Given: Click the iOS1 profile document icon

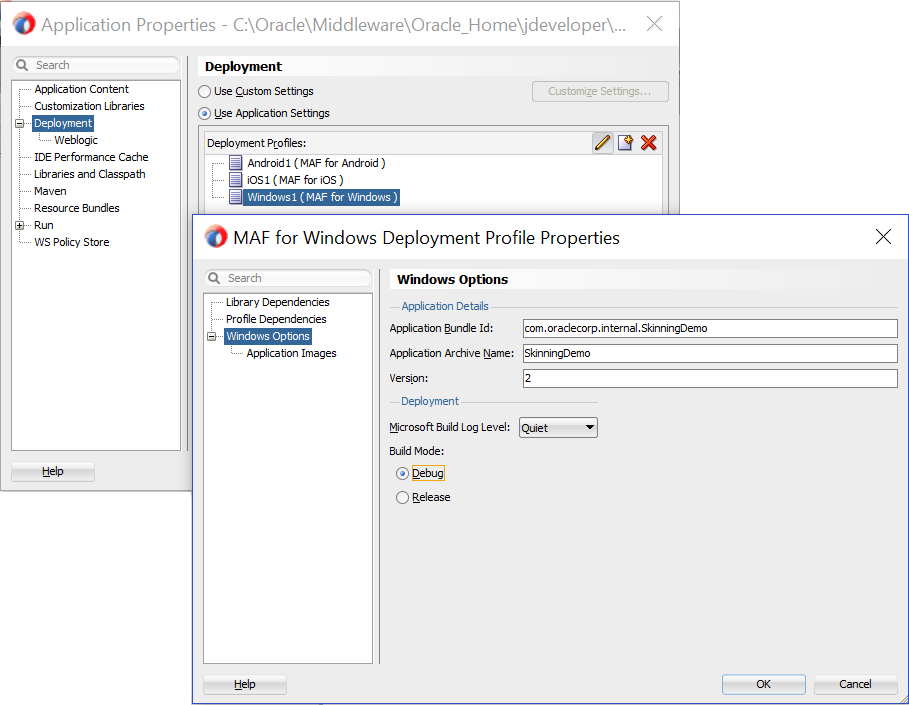Looking at the screenshot, I should pyautogui.click(x=235, y=180).
